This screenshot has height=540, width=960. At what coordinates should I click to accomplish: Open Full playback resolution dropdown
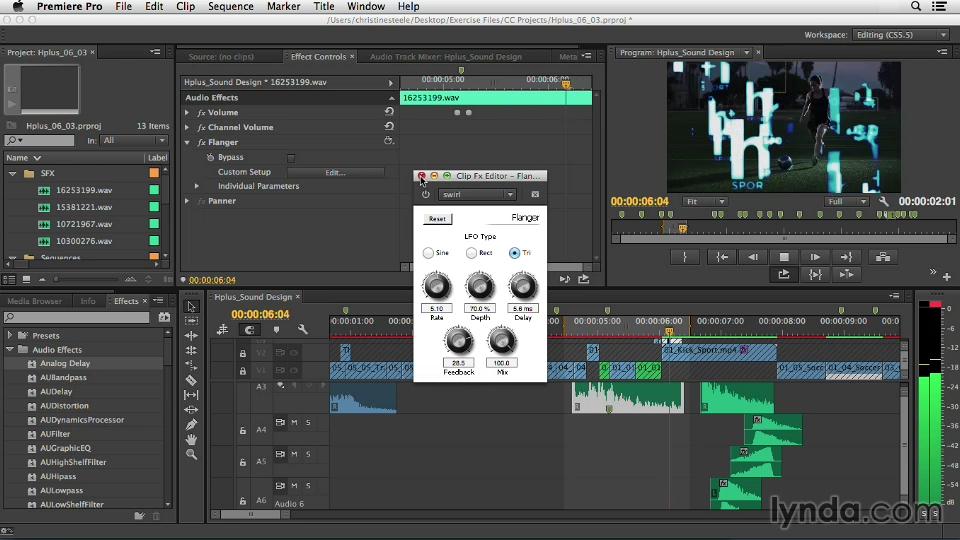[x=847, y=201]
